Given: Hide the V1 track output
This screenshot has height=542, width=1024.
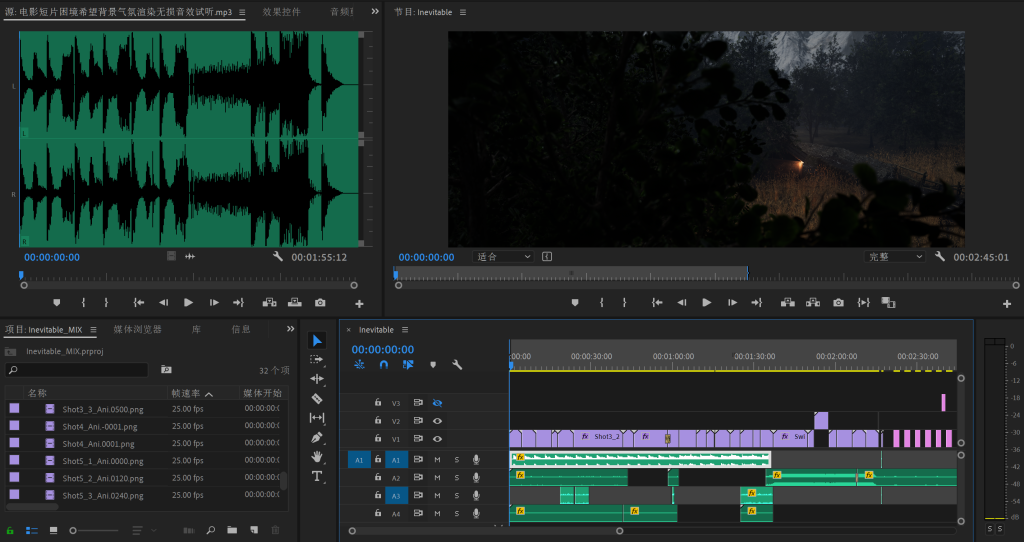Looking at the screenshot, I should (437, 439).
